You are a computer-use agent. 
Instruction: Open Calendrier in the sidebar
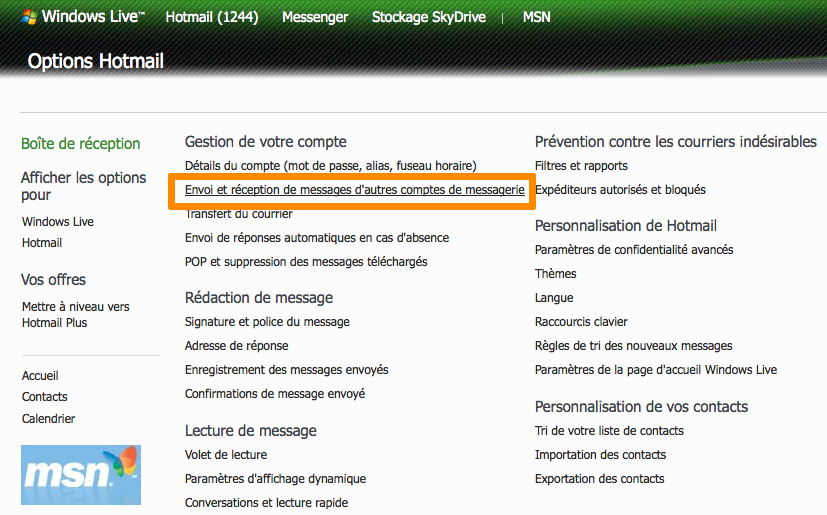tap(49, 418)
